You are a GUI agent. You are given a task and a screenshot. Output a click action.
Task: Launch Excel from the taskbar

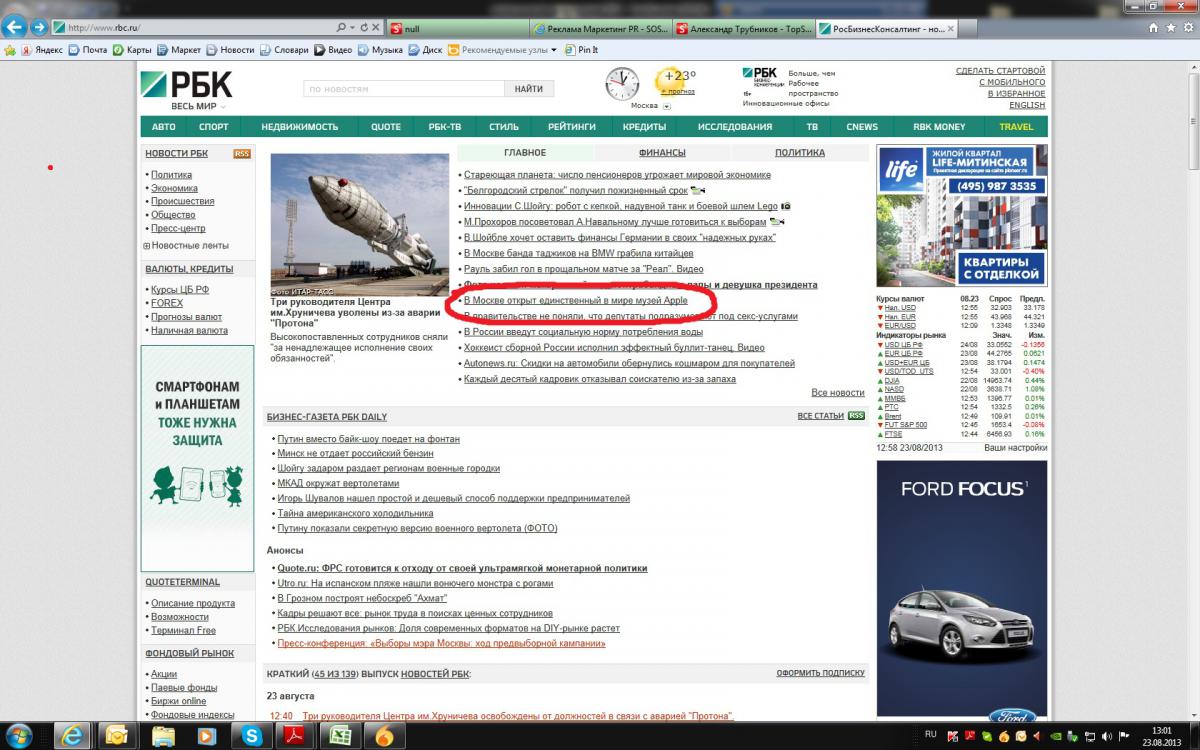point(339,736)
